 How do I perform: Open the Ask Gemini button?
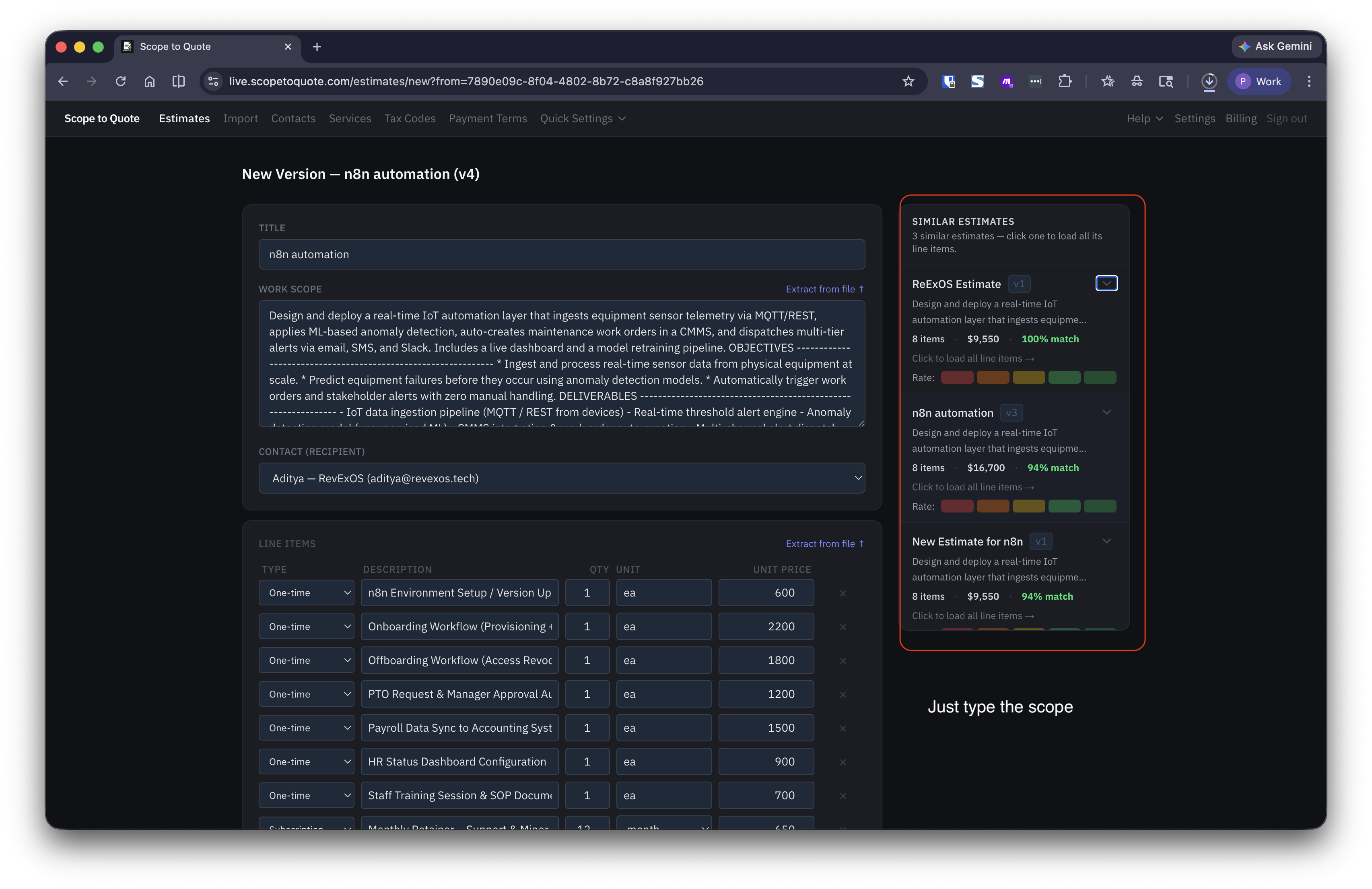click(1276, 46)
